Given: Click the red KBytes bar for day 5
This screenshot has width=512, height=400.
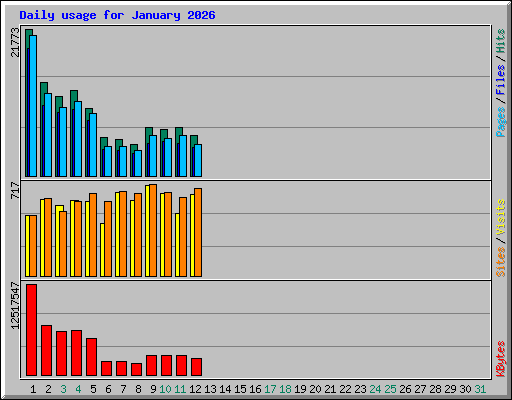Looking at the screenshot, I should (91, 357).
